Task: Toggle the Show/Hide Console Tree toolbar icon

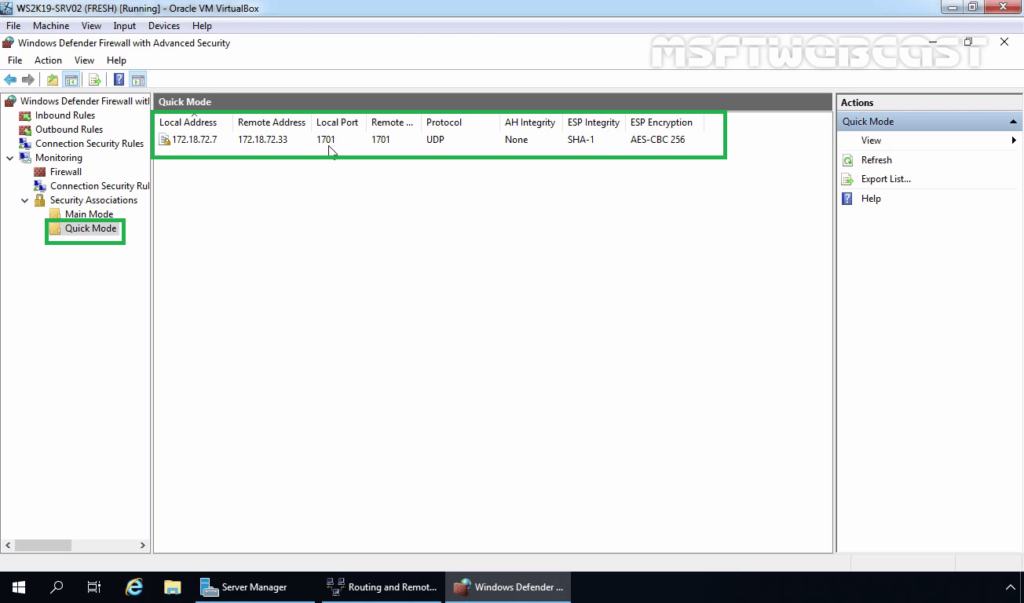Action: (x=71, y=80)
